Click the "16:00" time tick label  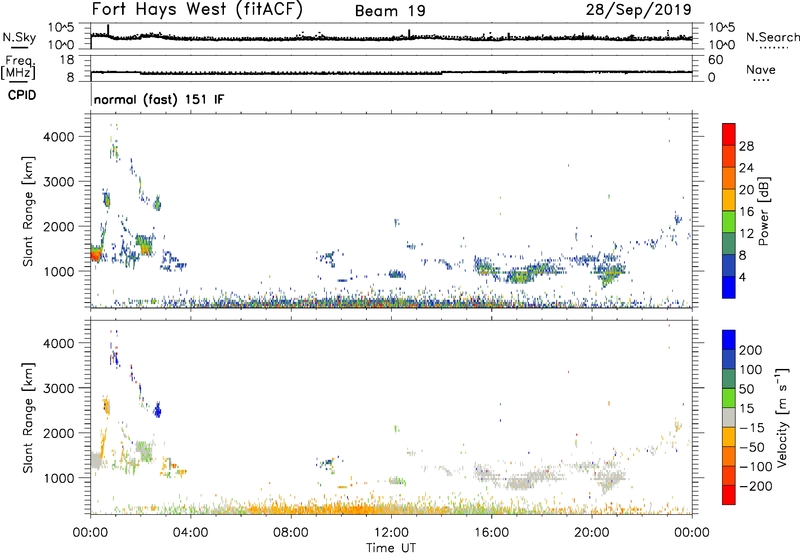coord(491,533)
